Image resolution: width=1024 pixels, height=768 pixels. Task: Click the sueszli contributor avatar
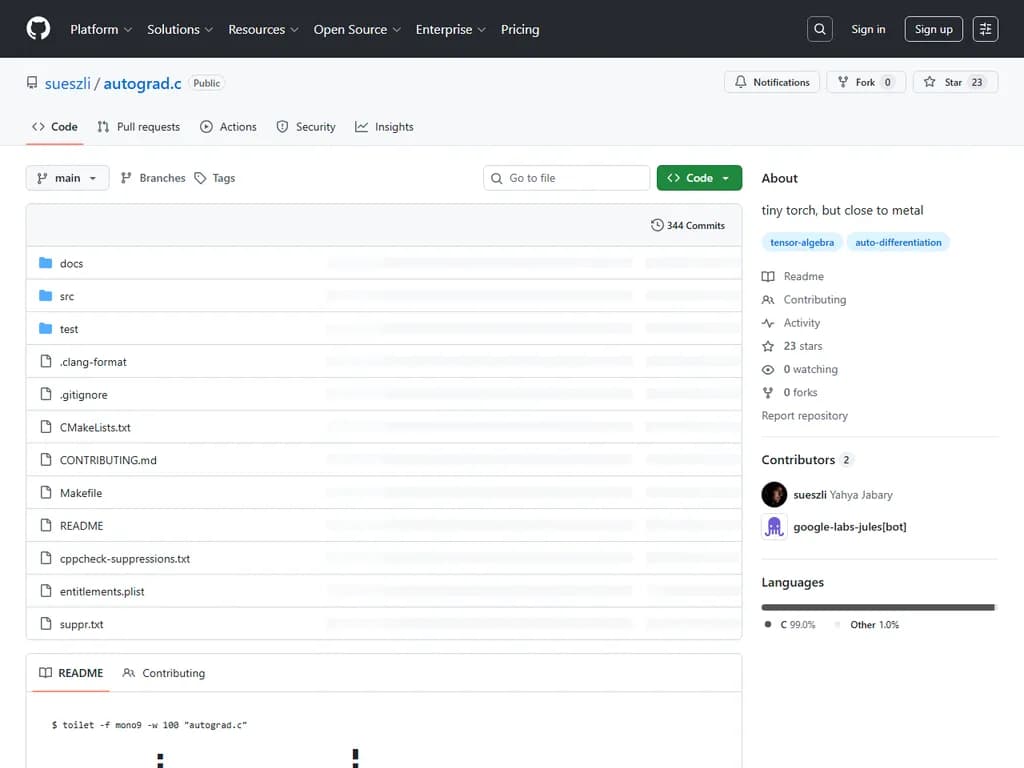774,495
